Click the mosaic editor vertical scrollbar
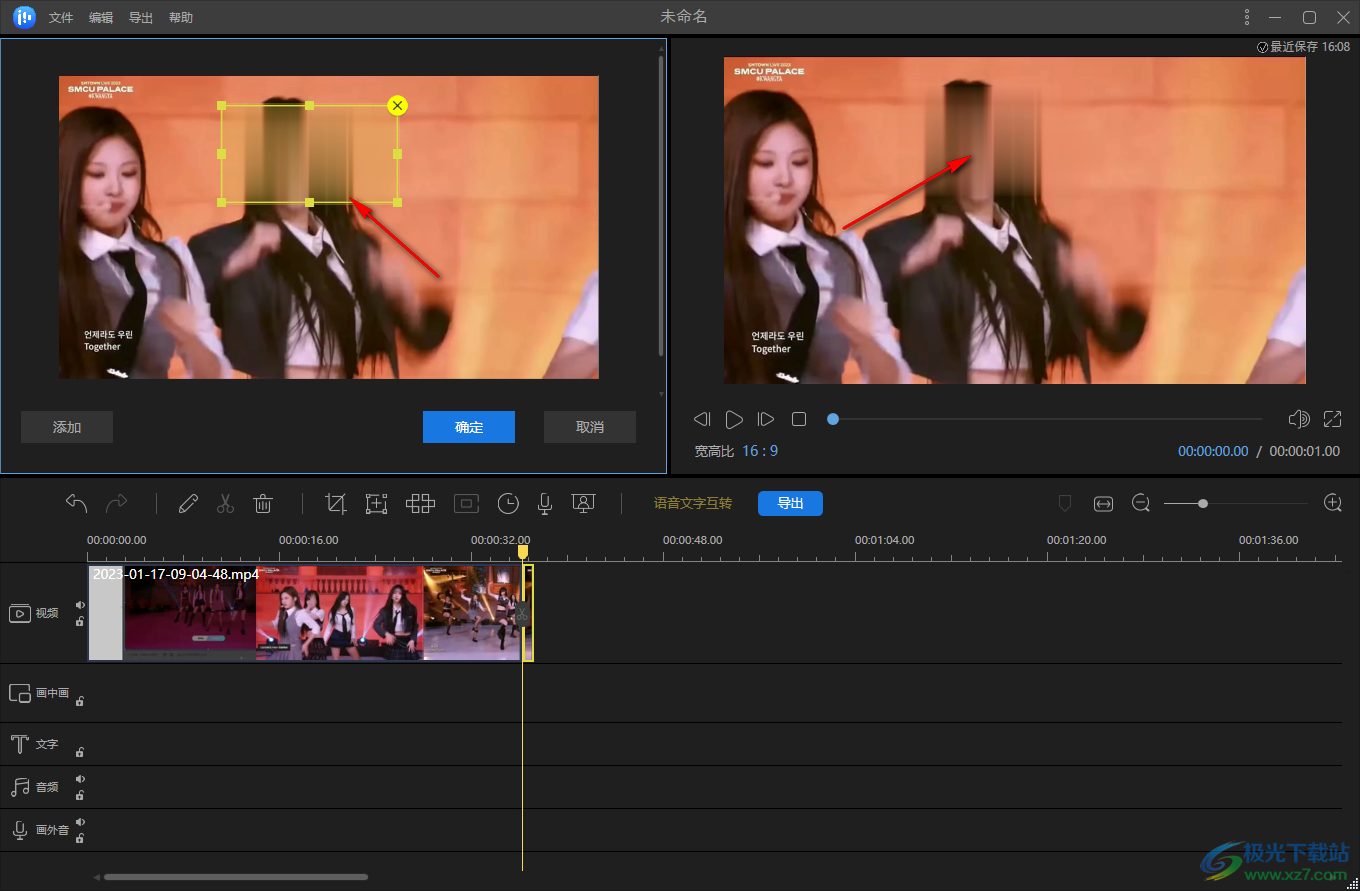Viewport: 1360px width, 891px height. pyautogui.click(x=661, y=205)
